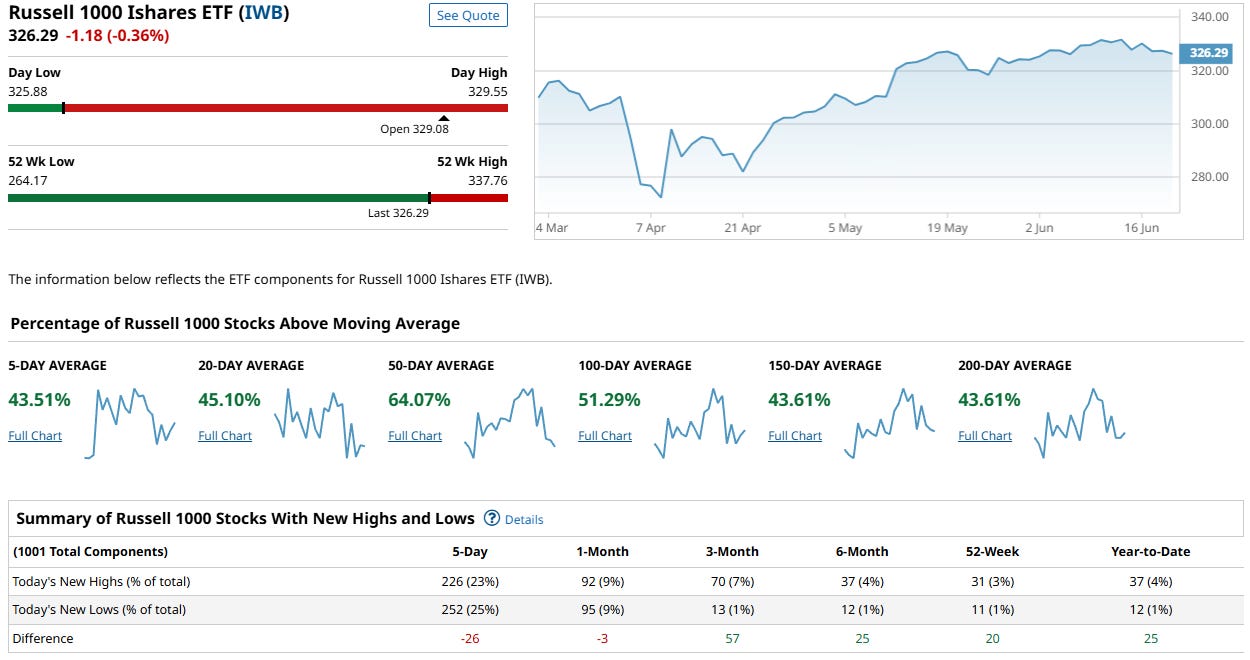
Task: Open the IWB ticker symbol link
Action: (265, 13)
